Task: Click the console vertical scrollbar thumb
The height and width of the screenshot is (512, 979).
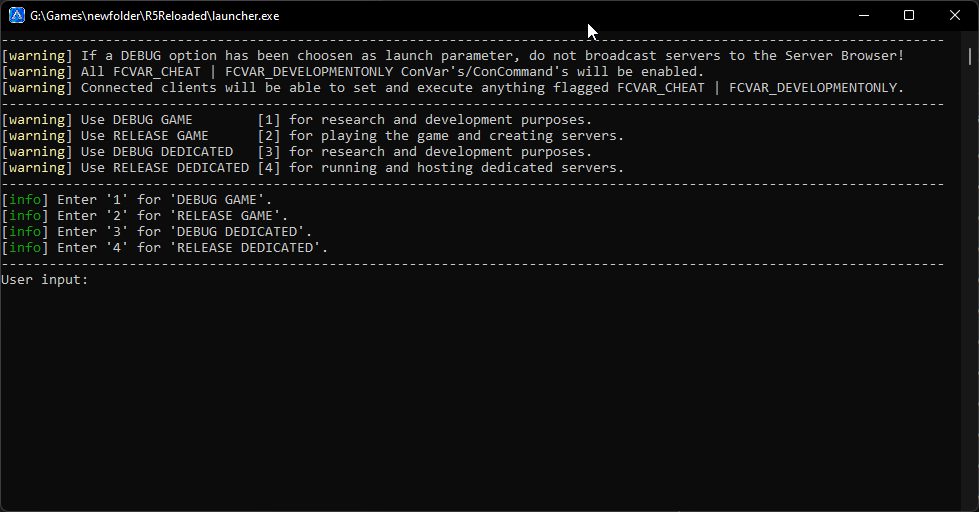Action: (x=970, y=56)
